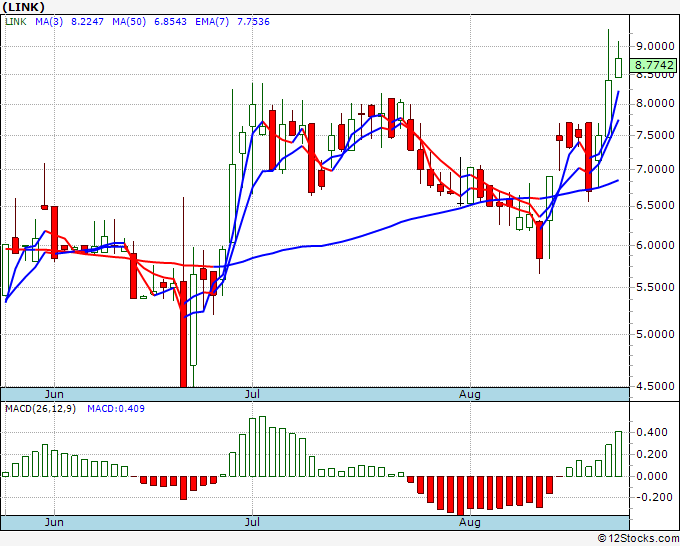Click Aug on the MACD panel axis
This screenshot has height=546, width=680.
[x=470, y=522]
